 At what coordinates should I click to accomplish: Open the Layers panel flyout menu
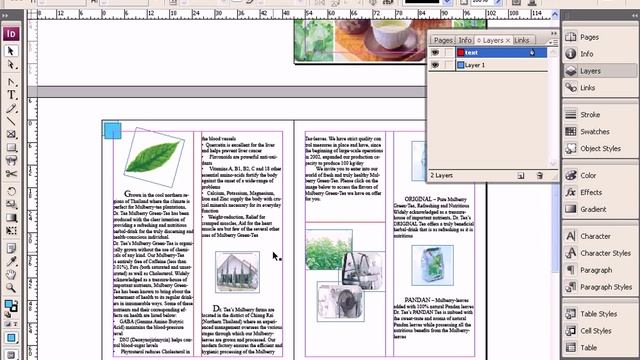tap(553, 42)
